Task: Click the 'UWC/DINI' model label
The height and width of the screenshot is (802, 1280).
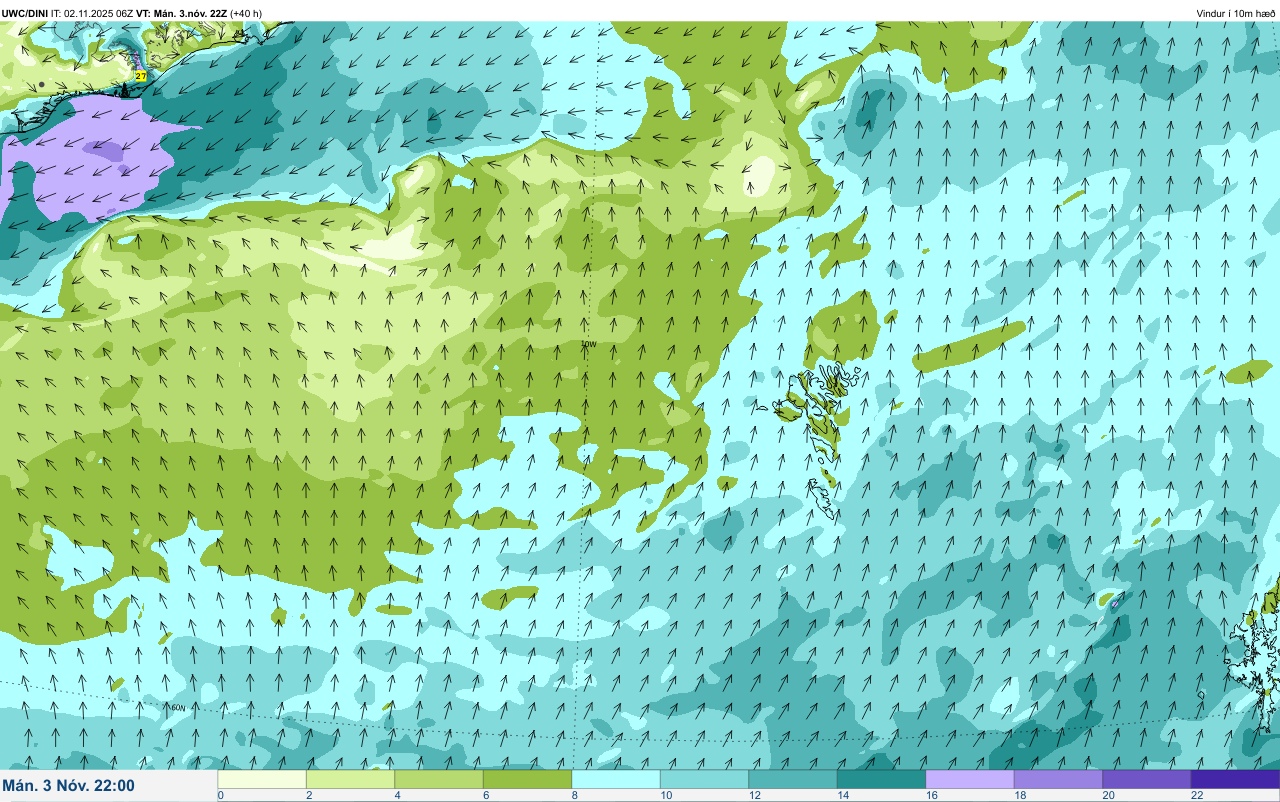Action: (x=25, y=13)
